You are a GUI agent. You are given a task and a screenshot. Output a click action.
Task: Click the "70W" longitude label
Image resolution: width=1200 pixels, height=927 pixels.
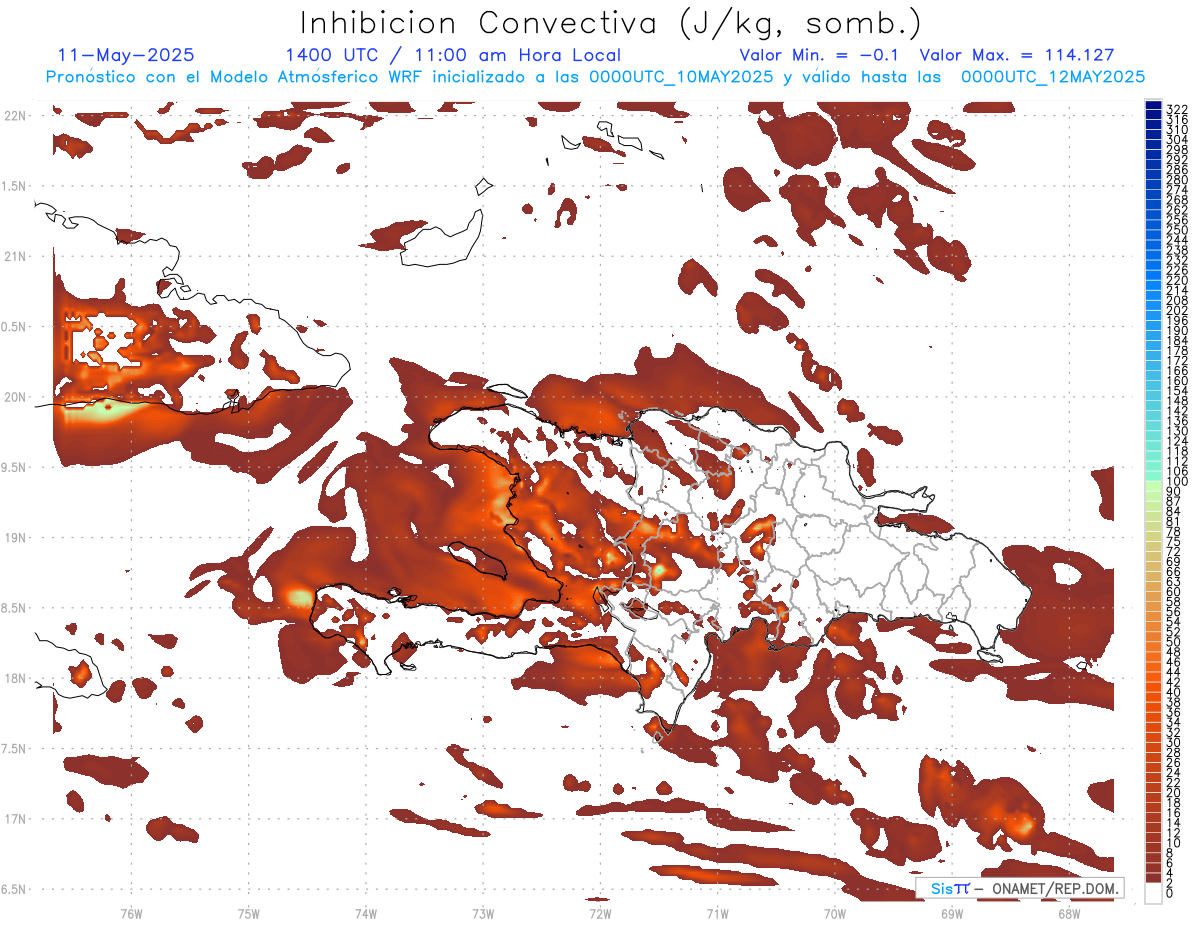(x=835, y=913)
